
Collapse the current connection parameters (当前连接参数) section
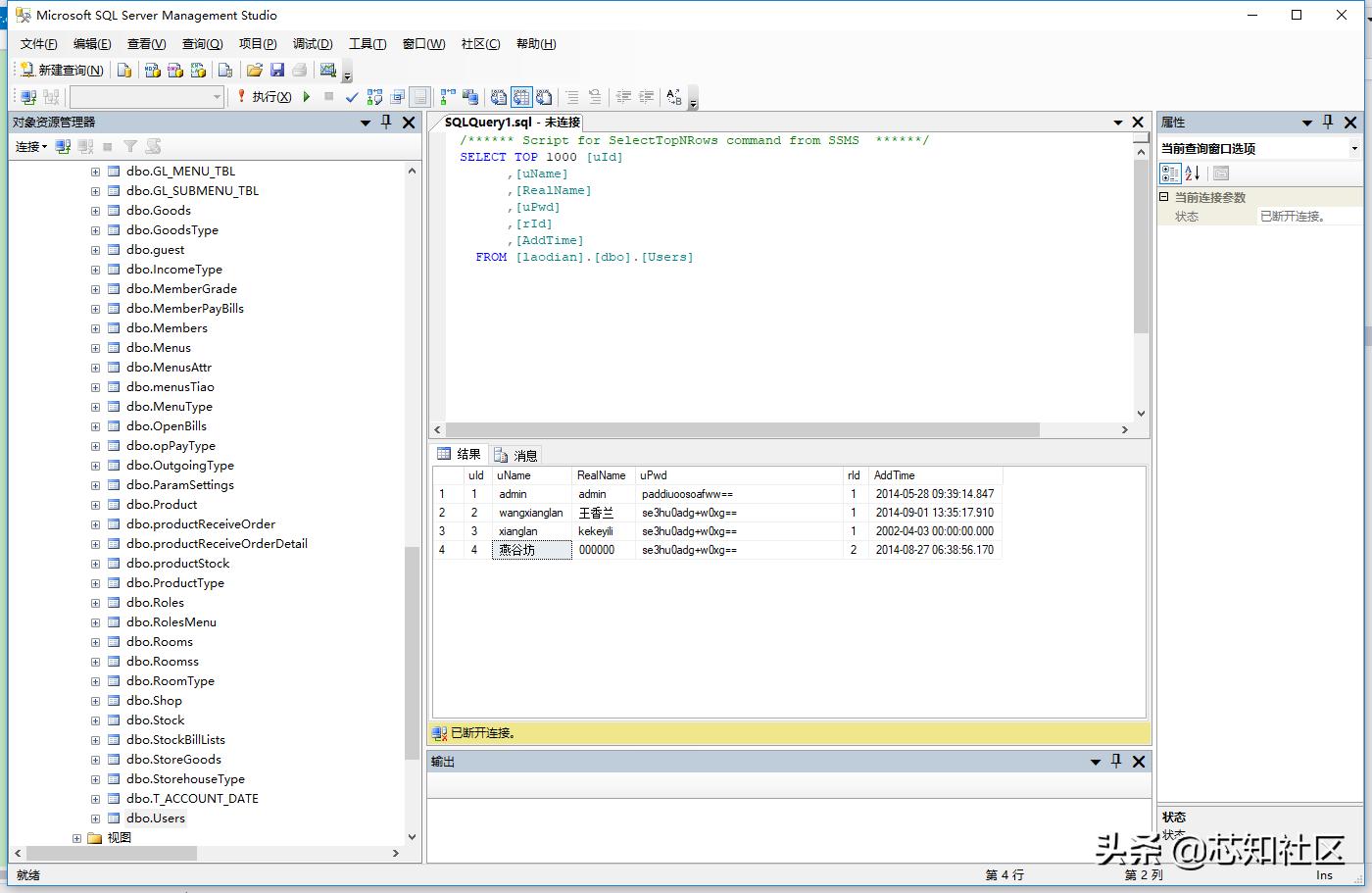point(1164,197)
